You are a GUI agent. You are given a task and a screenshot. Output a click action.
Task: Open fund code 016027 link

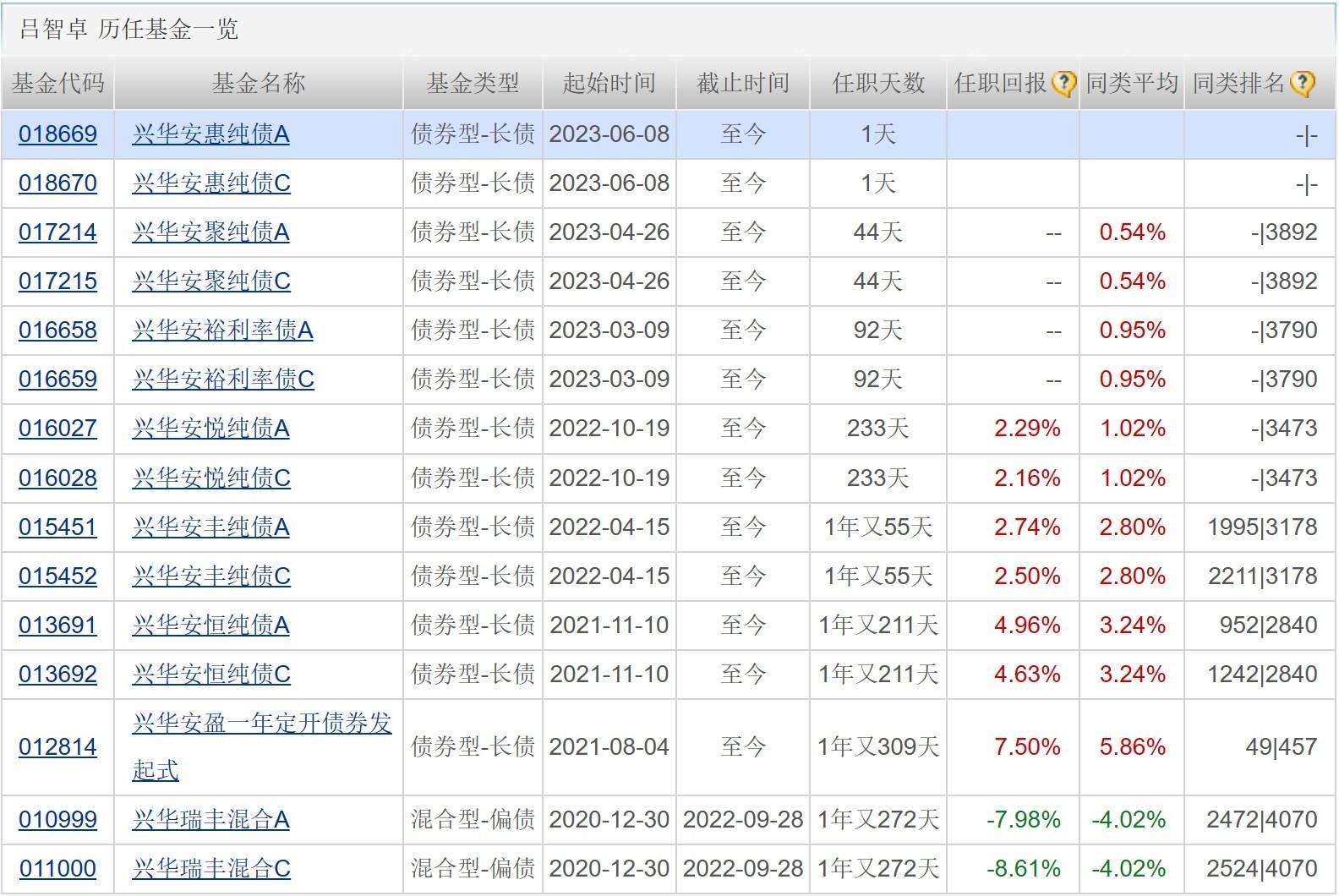coord(57,429)
